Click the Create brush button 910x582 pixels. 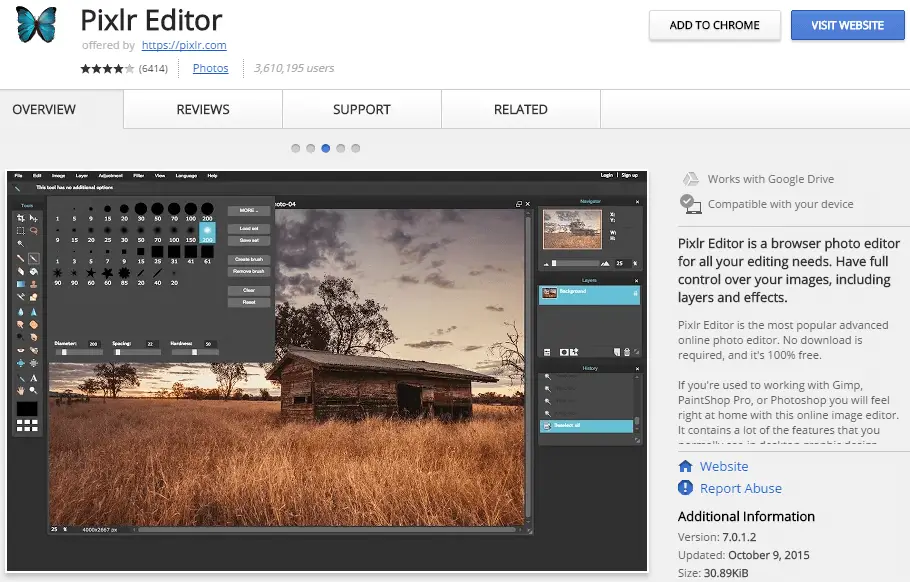pos(249,259)
